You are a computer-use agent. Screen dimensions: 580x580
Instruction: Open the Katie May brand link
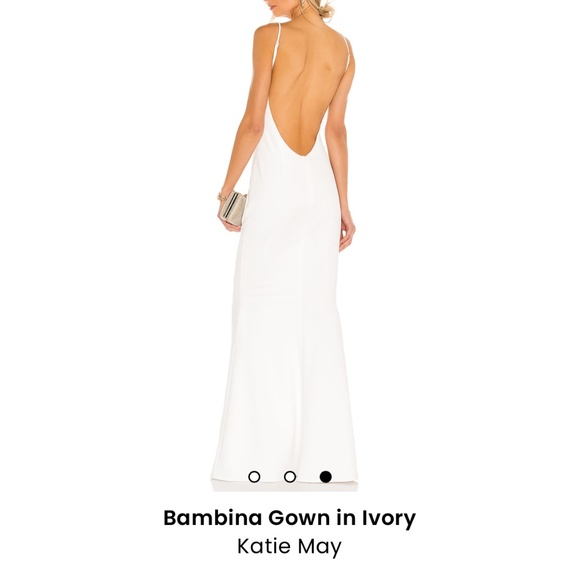[290, 546]
